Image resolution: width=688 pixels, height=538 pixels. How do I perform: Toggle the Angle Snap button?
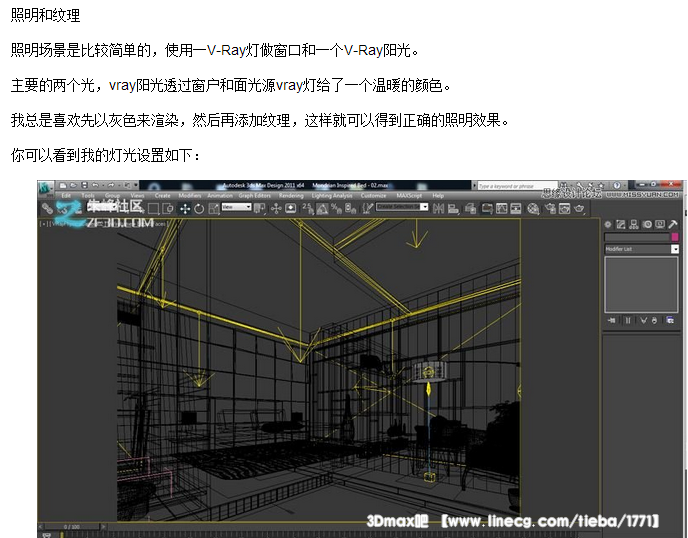click(322, 209)
